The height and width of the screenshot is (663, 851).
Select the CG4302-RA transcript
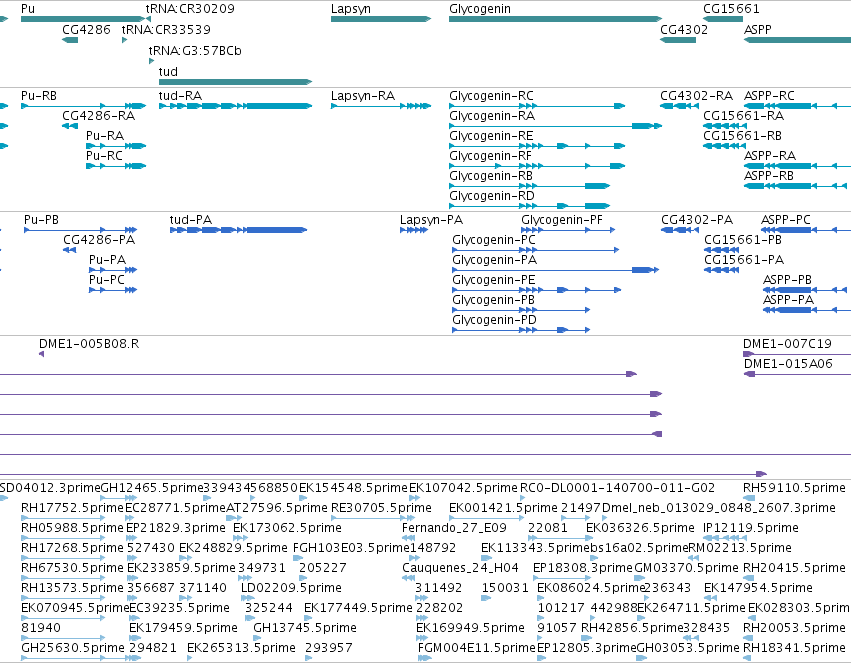(679, 106)
